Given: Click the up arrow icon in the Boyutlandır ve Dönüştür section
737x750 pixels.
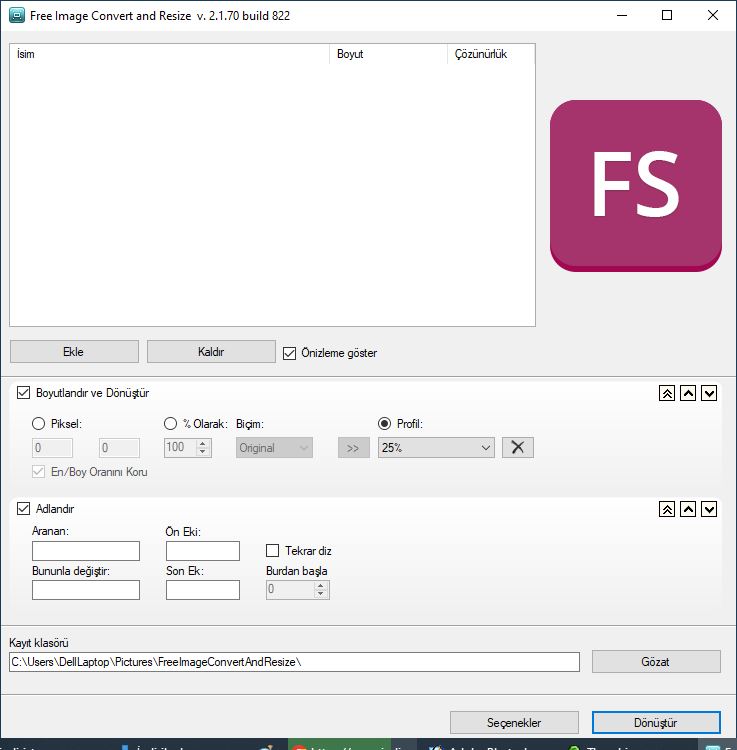Looking at the screenshot, I should (x=688, y=393).
